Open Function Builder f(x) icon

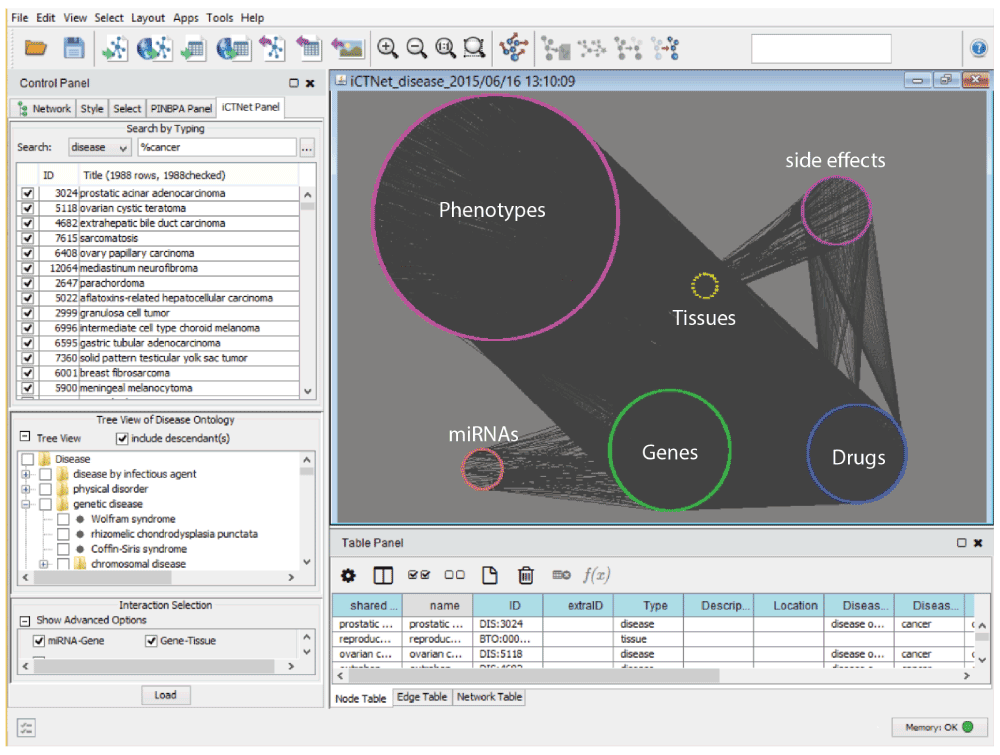(597, 575)
